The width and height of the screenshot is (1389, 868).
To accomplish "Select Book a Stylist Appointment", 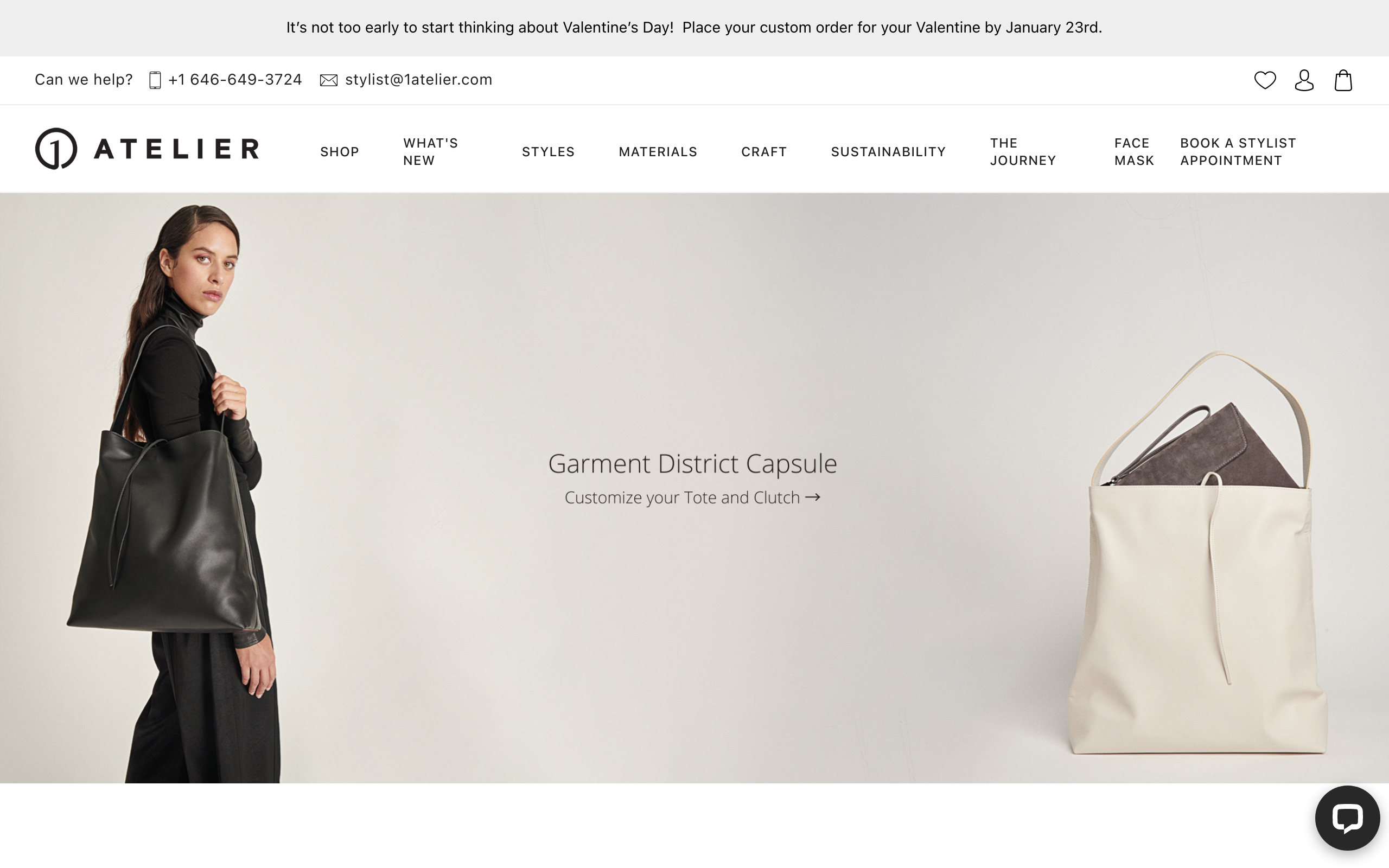I will 1238,151.
